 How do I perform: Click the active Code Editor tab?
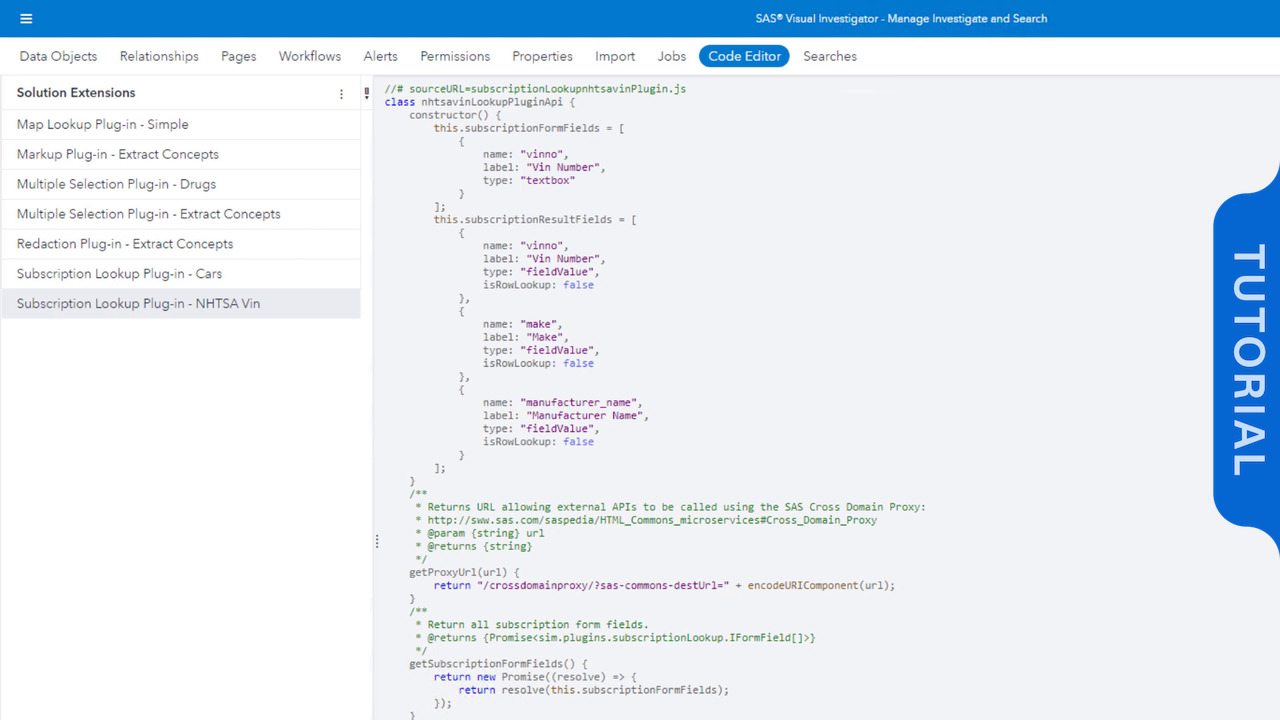(x=744, y=56)
